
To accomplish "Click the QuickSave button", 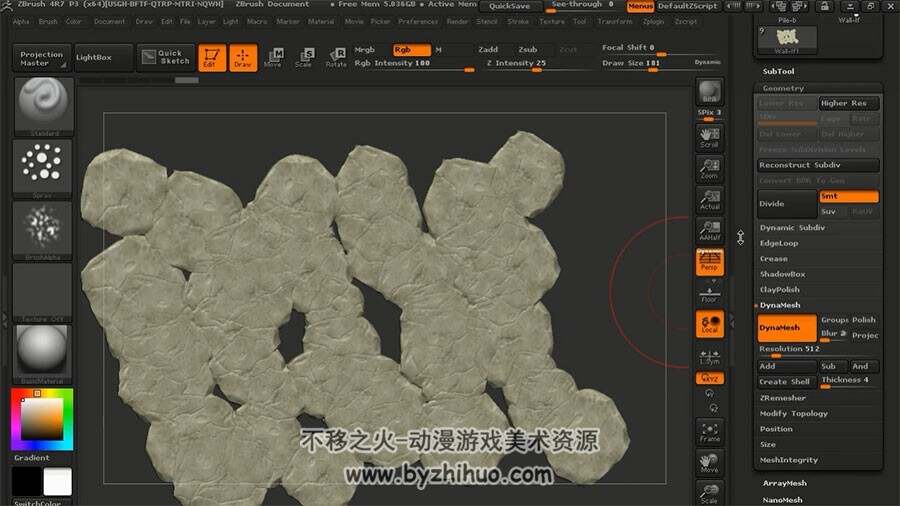I will tap(510, 6).
